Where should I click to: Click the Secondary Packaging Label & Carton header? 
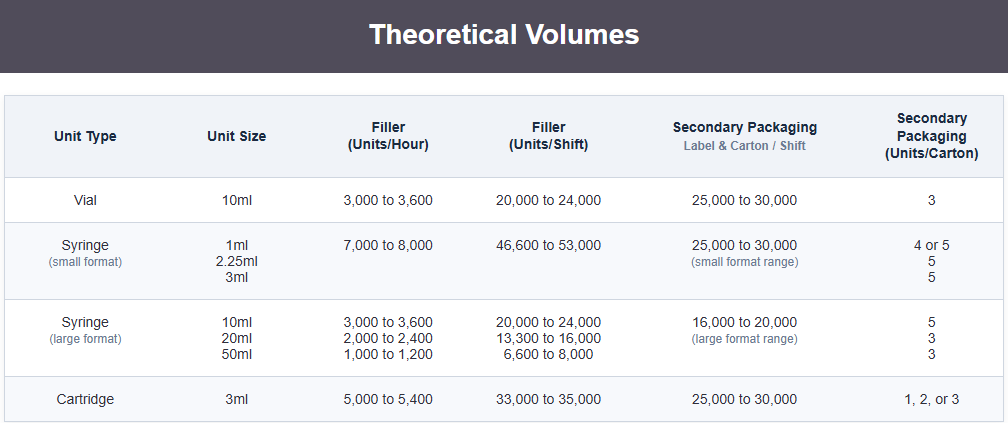744,136
